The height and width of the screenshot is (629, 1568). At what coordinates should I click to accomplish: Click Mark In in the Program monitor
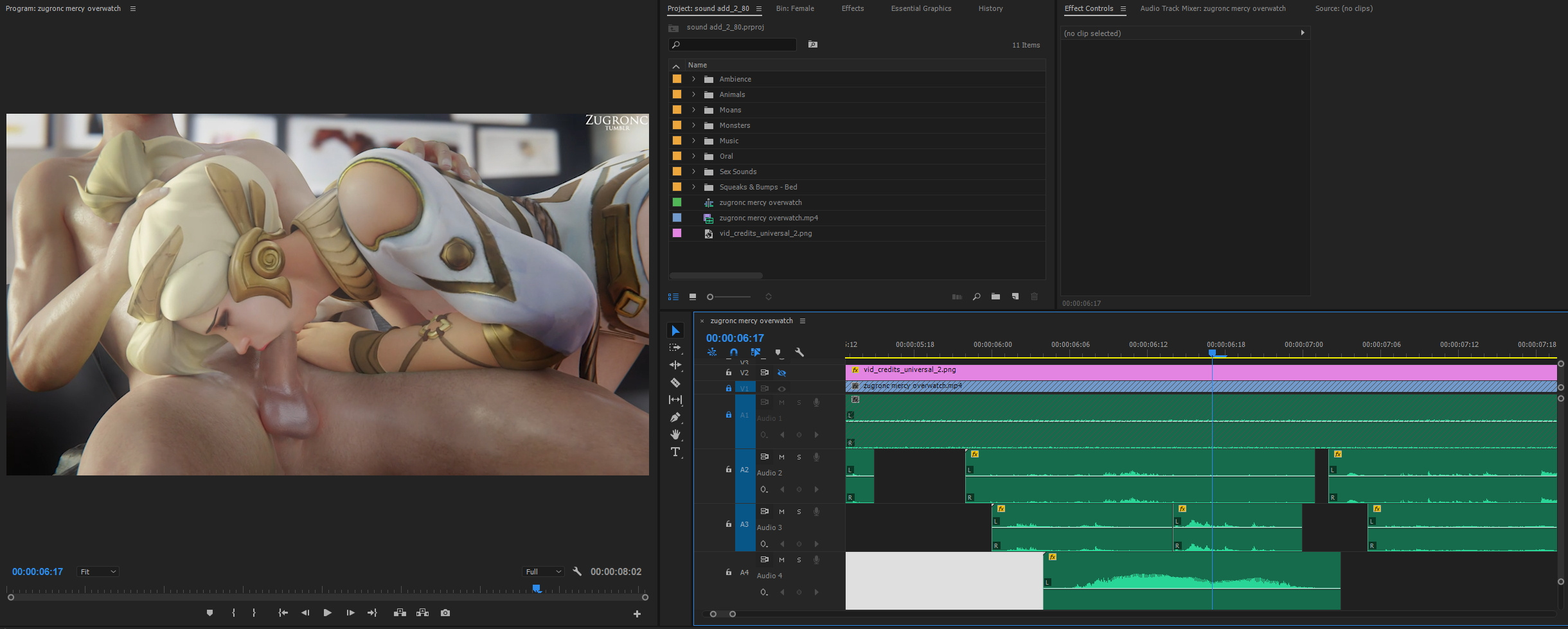(233, 613)
